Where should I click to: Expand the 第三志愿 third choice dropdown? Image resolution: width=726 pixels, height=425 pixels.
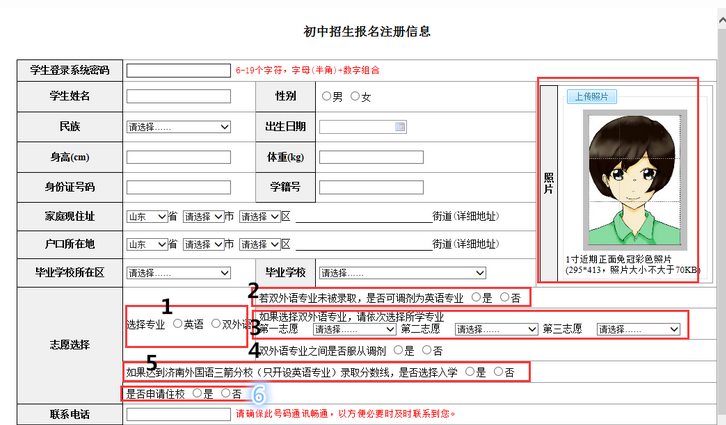[637, 328]
